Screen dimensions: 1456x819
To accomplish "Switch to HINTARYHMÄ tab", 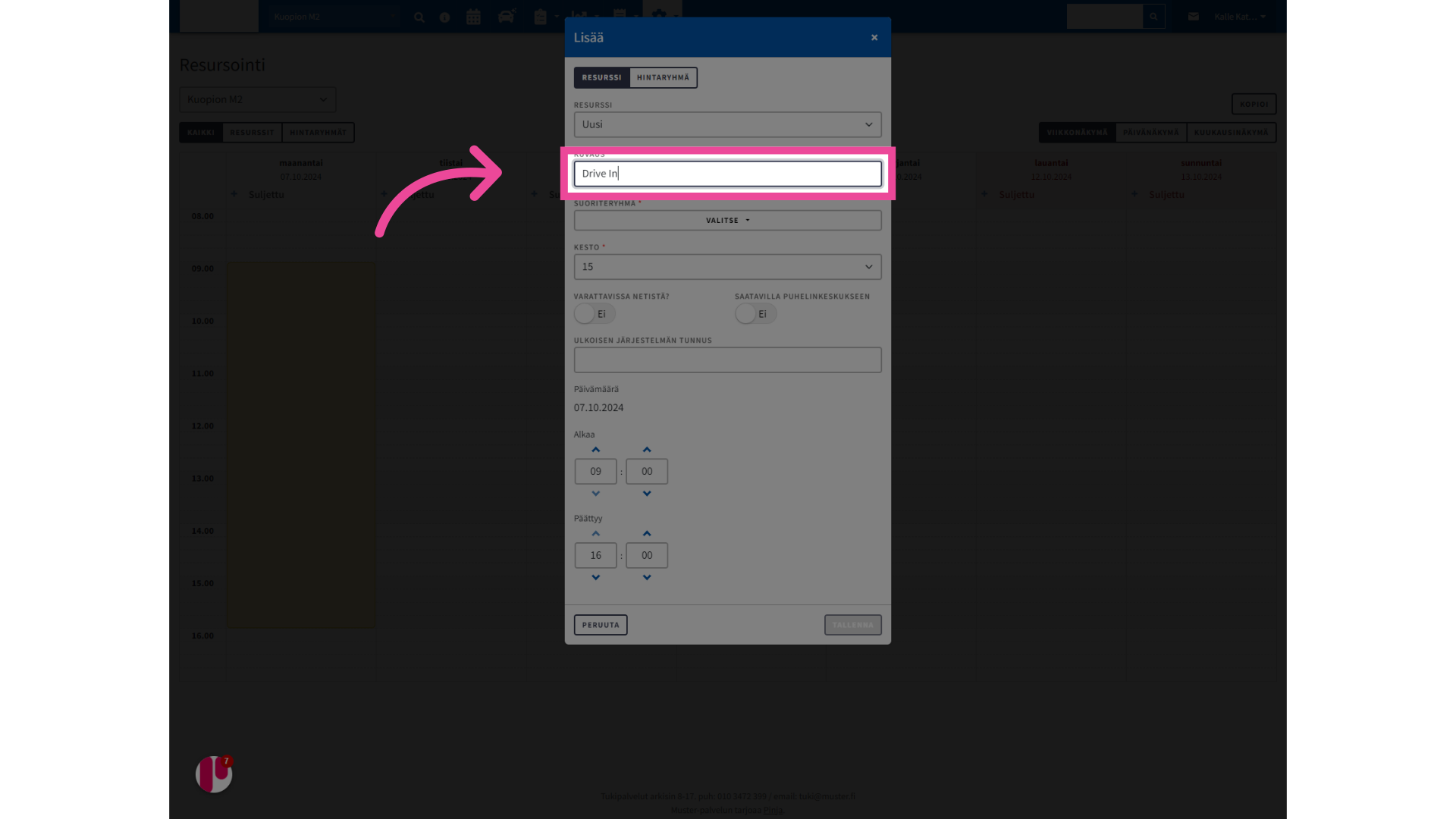I will pyautogui.click(x=662, y=77).
